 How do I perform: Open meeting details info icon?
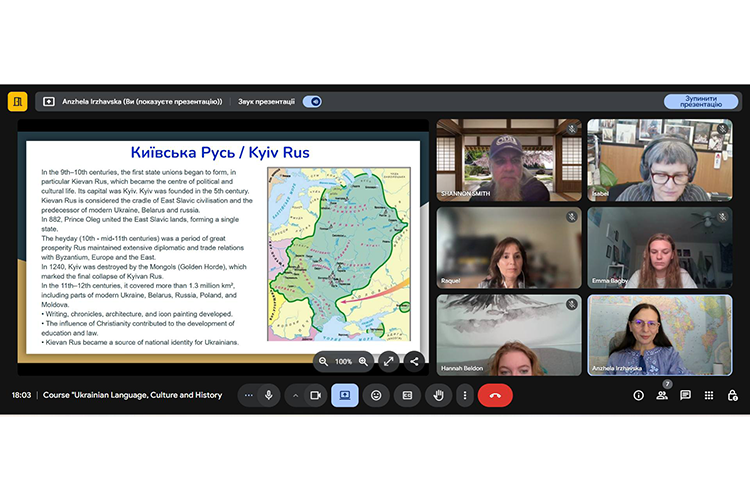(638, 395)
